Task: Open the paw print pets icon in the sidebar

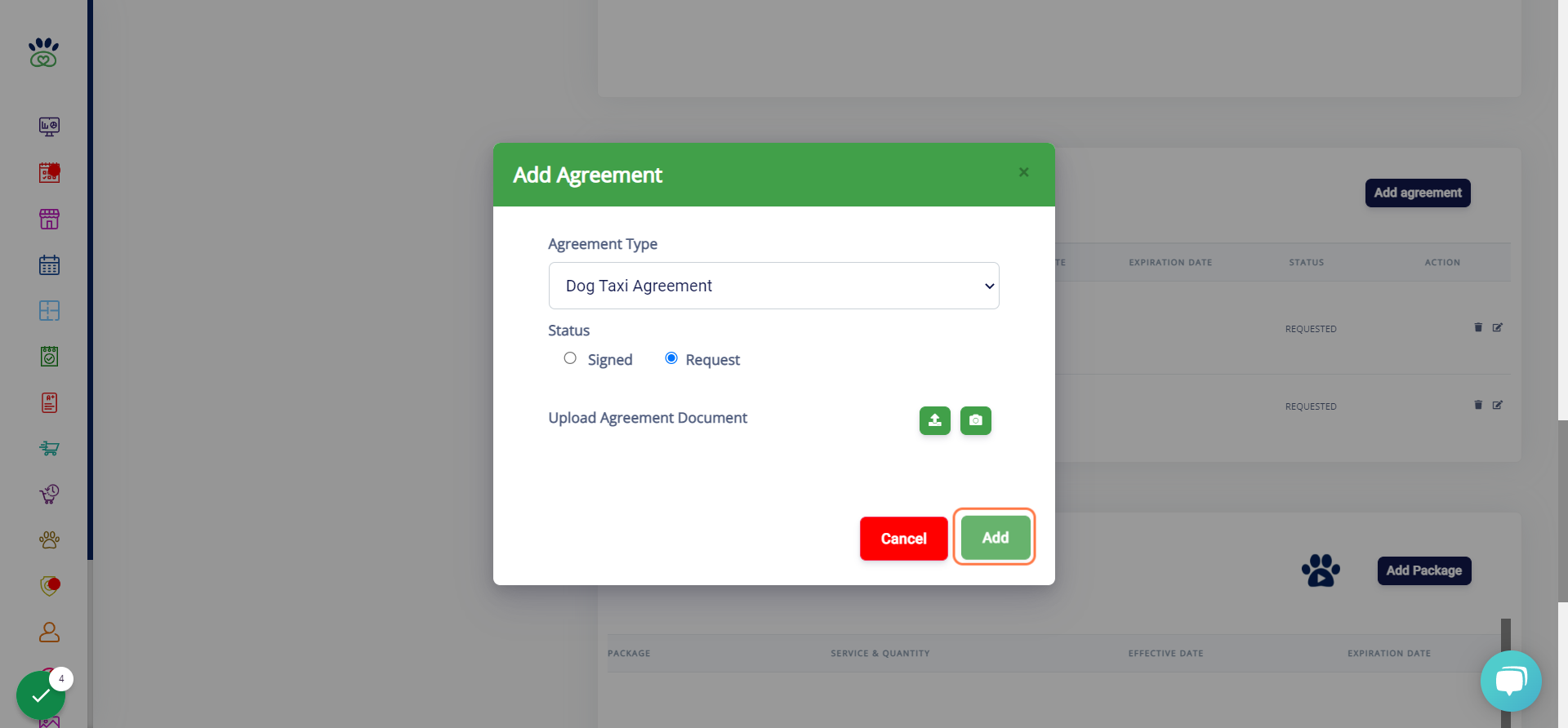Action: (49, 539)
